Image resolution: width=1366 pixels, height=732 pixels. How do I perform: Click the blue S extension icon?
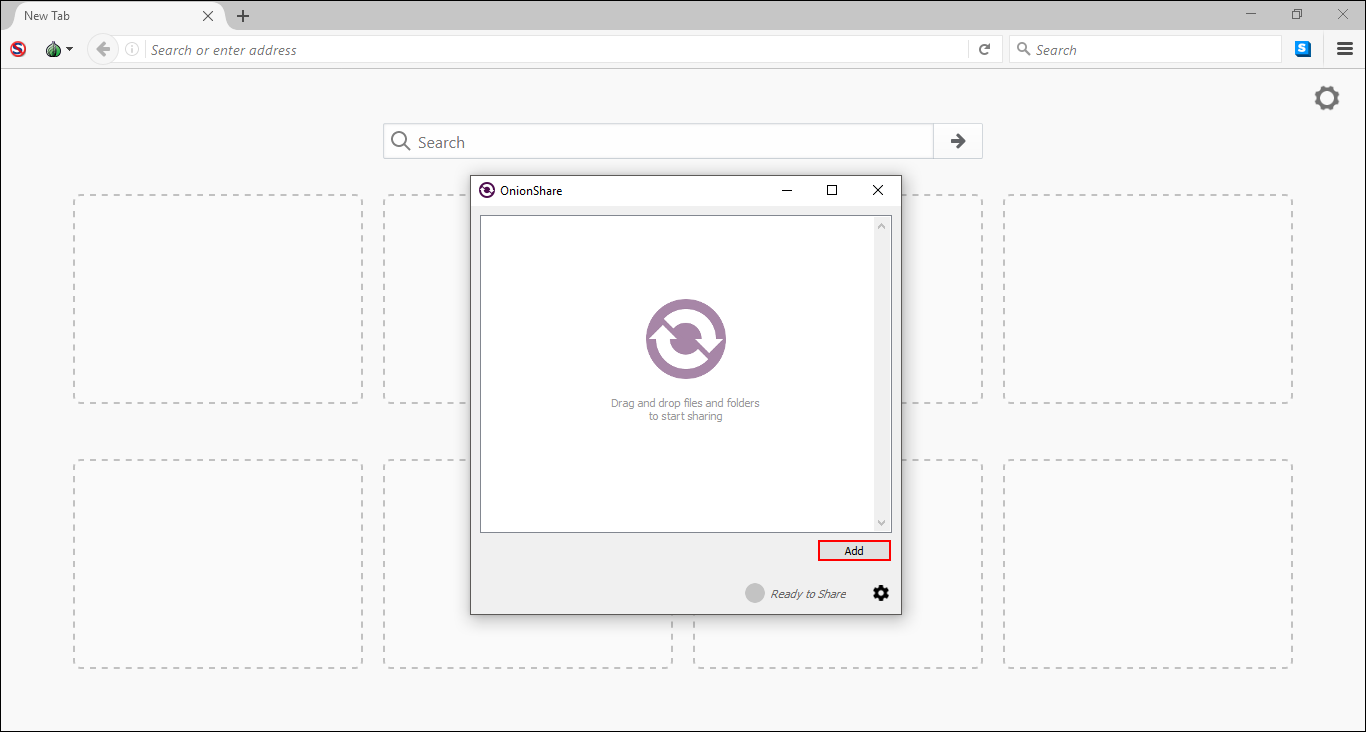[1303, 49]
